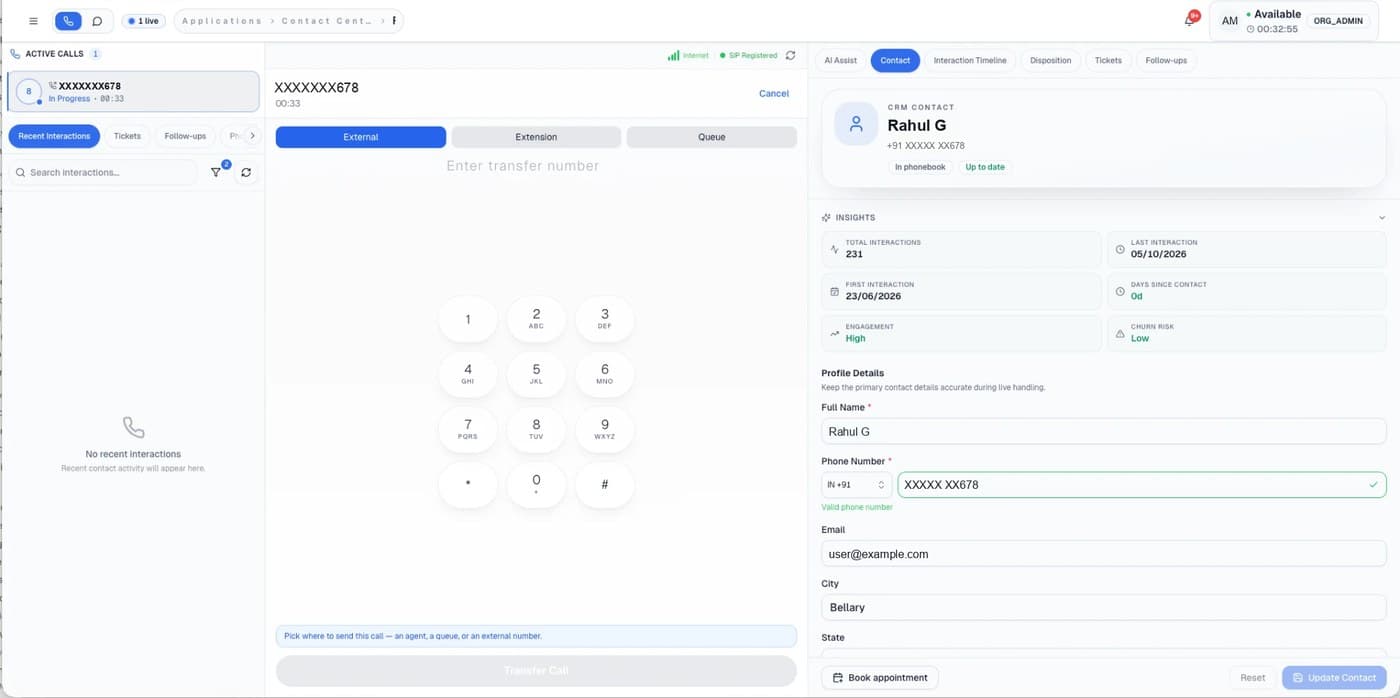
Task: Switch to phone calls mode icon
Action: pyautogui.click(x=68, y=21)
